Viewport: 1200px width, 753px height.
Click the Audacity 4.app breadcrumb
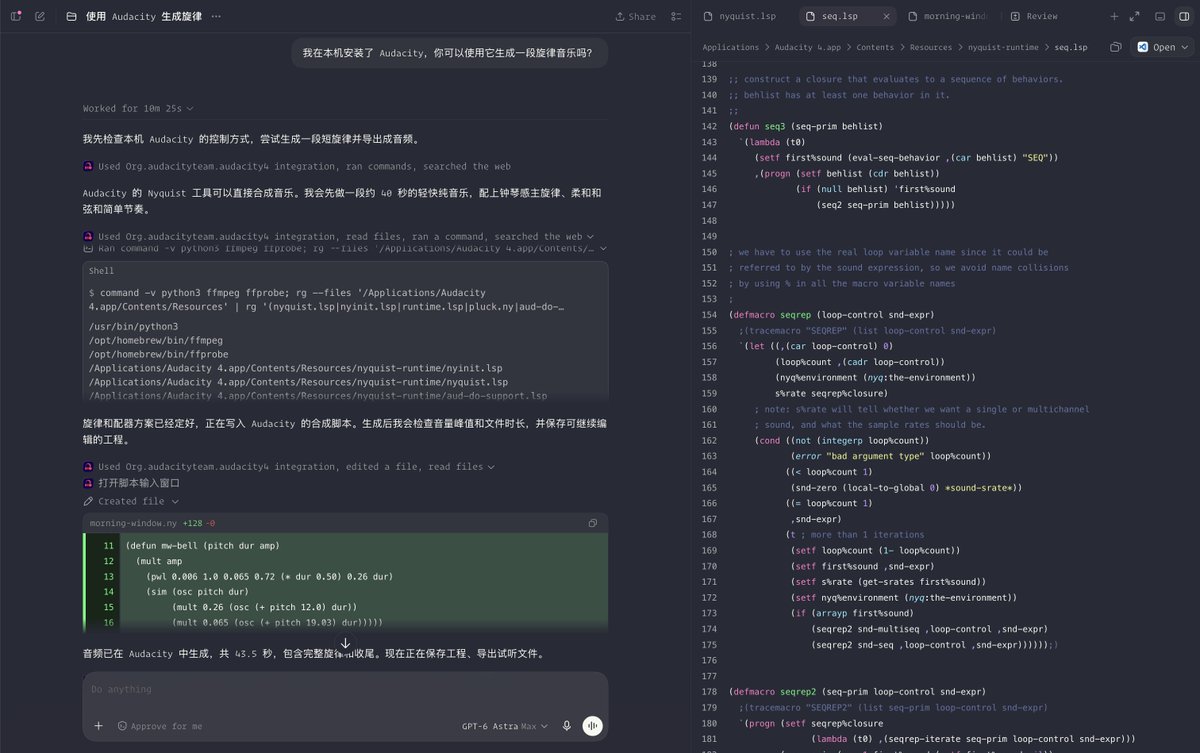point(808,47)
